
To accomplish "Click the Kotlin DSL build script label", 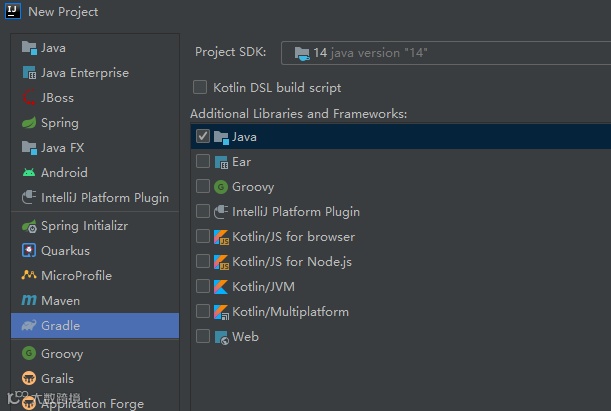I will pos(277,88).
